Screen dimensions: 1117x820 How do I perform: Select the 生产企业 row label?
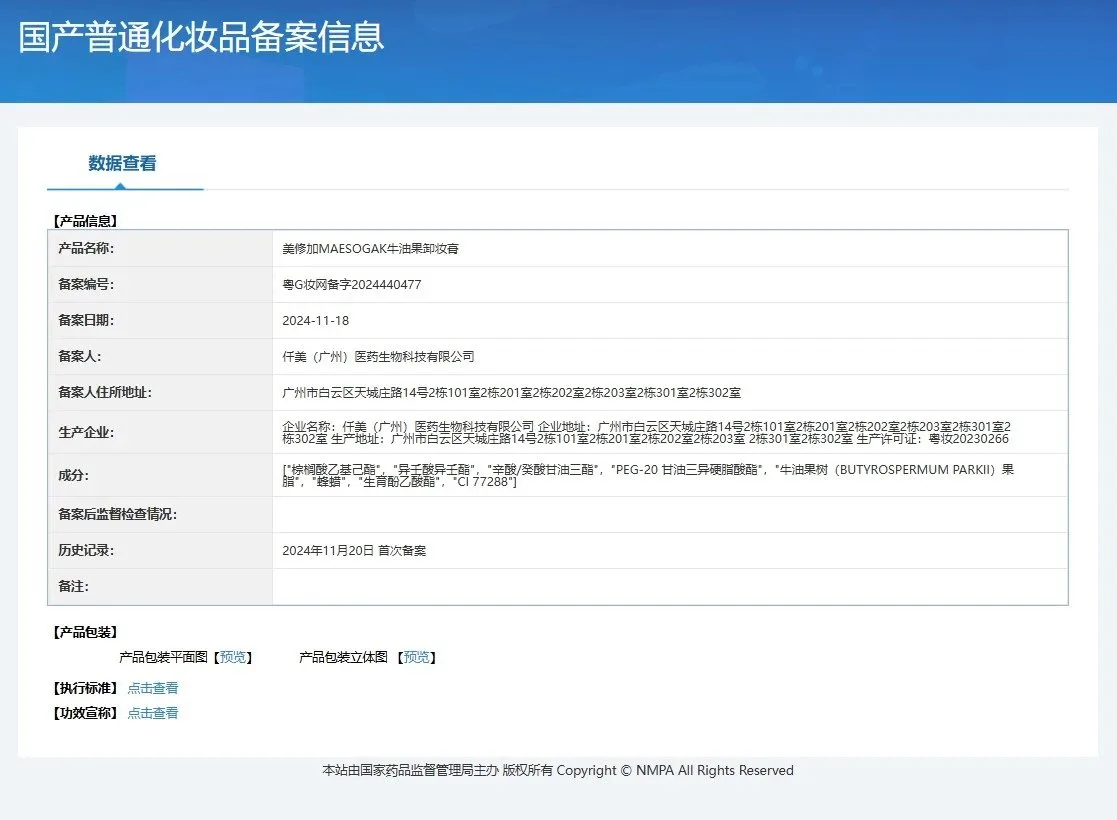(x=86, y=432)
